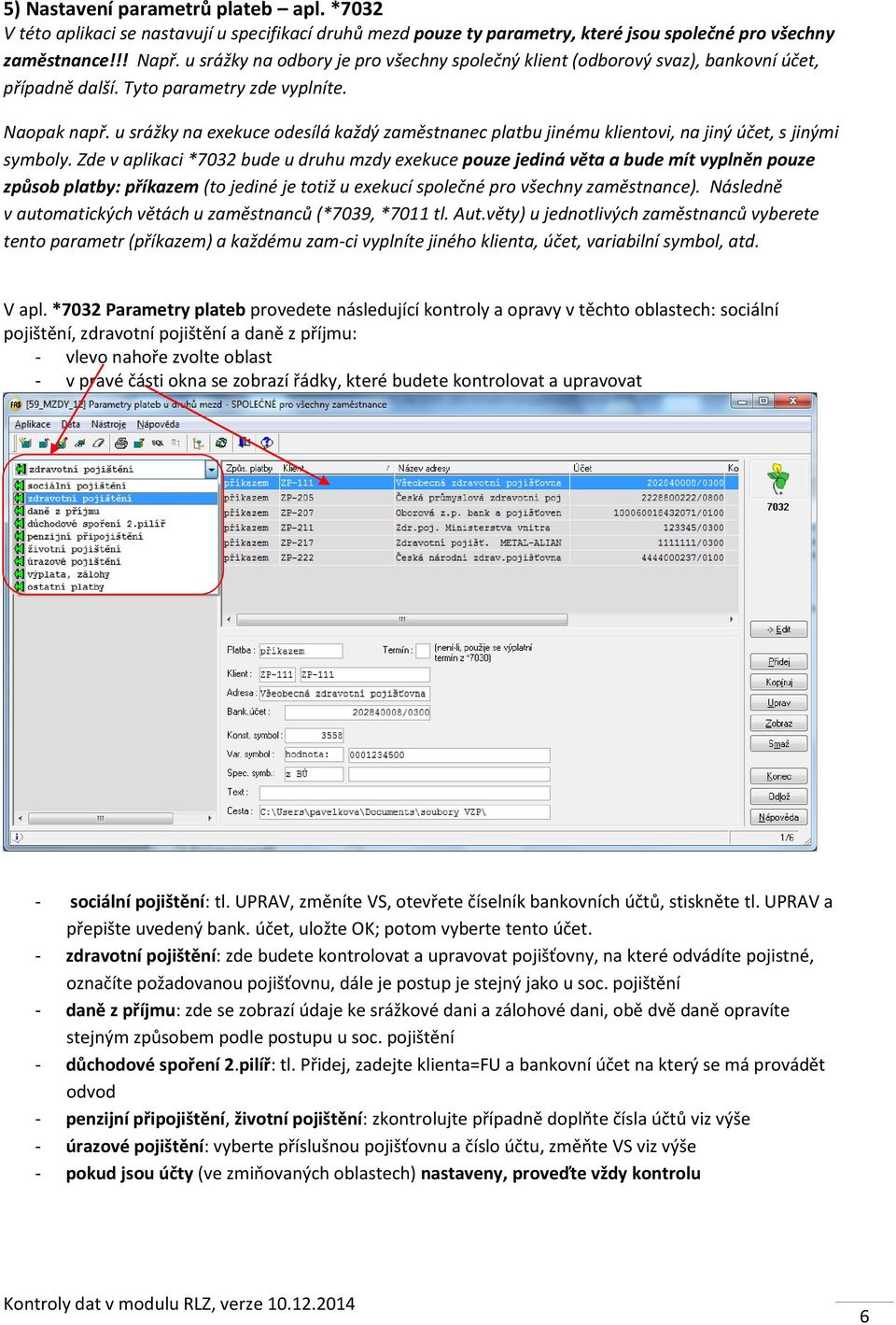Click the new record toolbar icon with sparkle
The width and height of the screenshot is (896, 1325).
pyautogui.click(x=25, y=443)
